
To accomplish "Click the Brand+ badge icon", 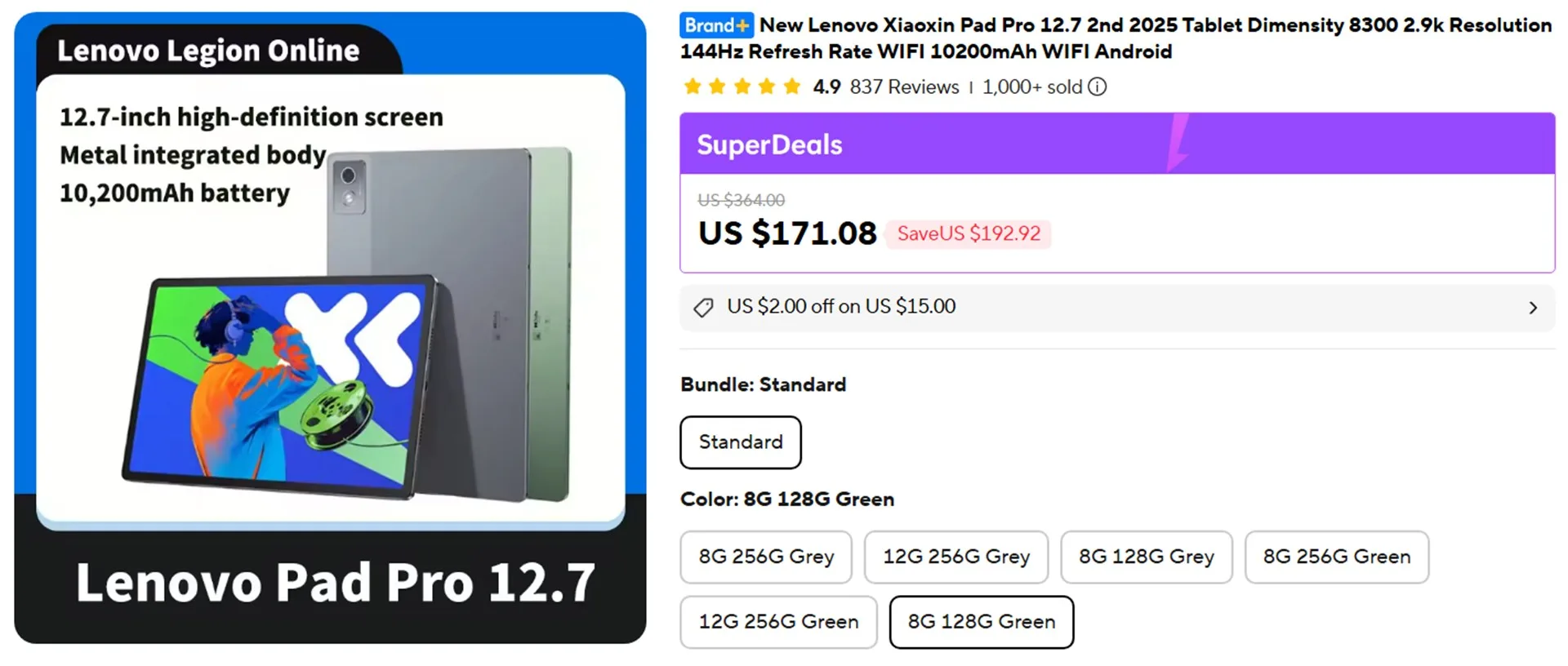I will 716,25.
